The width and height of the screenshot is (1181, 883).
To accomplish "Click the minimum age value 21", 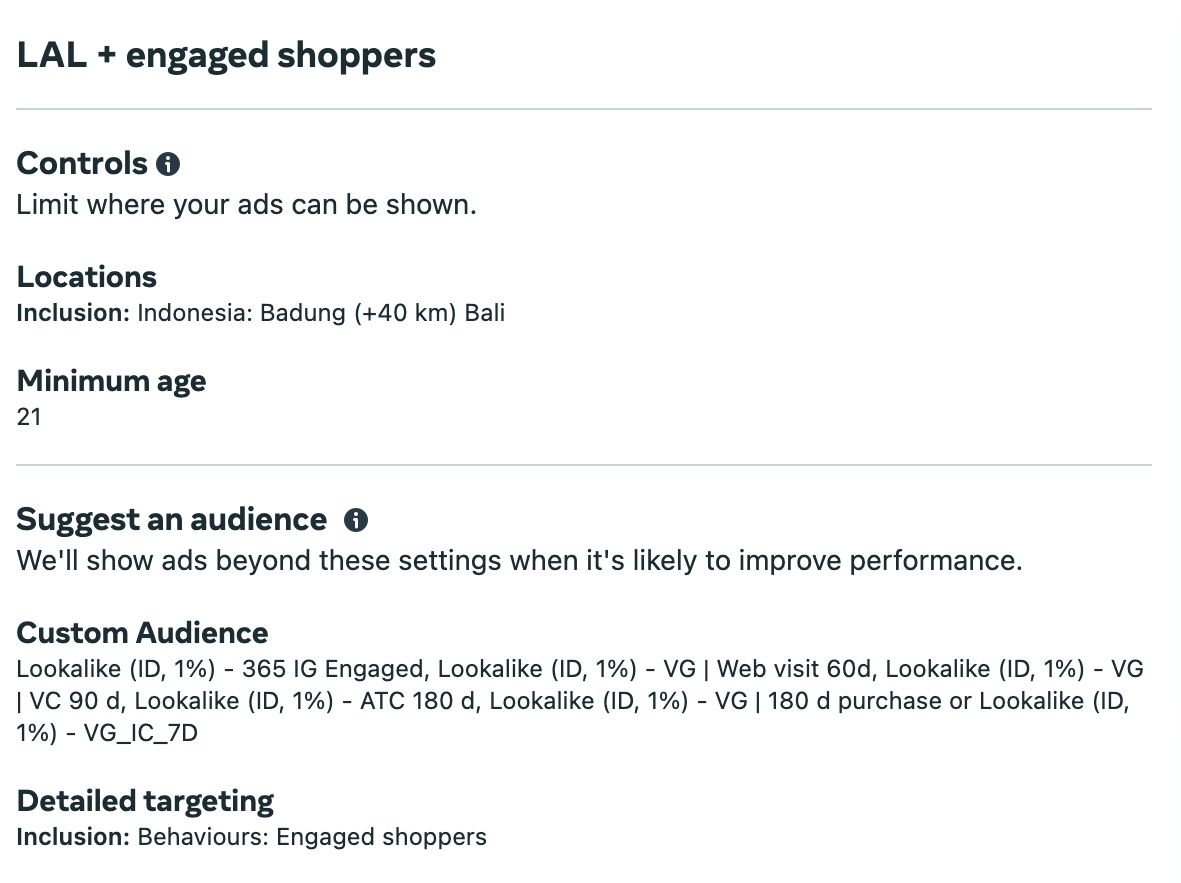I will tap(29, 417).
